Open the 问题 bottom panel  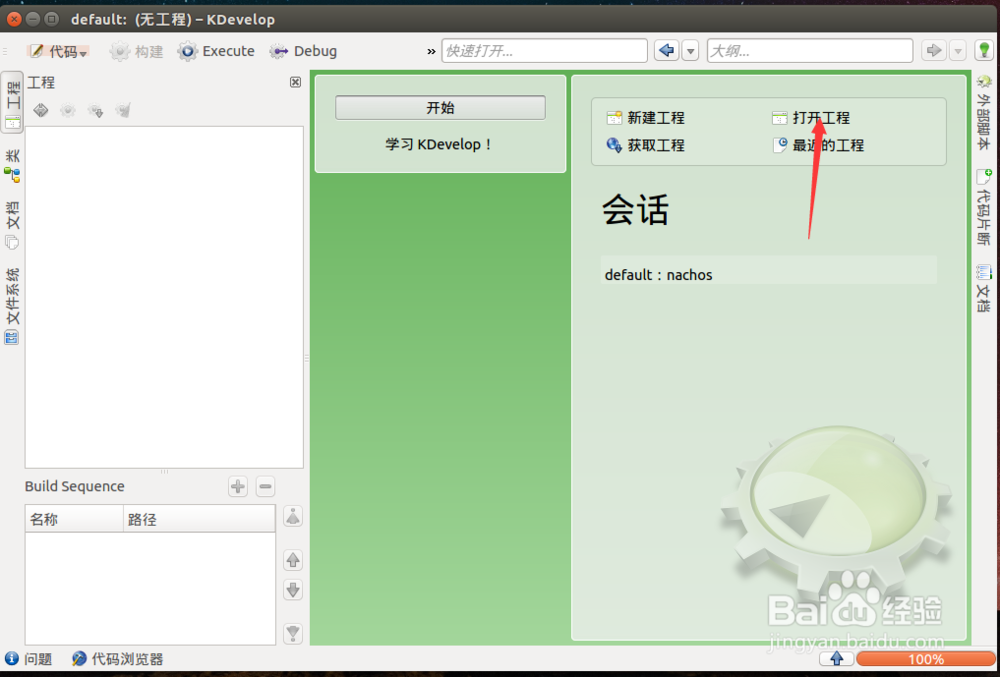tap(29, 659)
